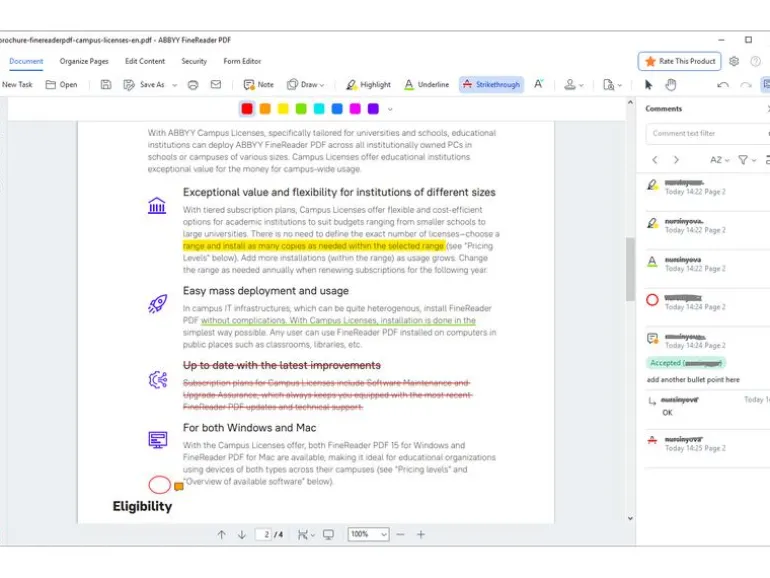The height and width of the screenshot is (578, 770).
Task: Pick the green color swatch
Action: (301, 109)
